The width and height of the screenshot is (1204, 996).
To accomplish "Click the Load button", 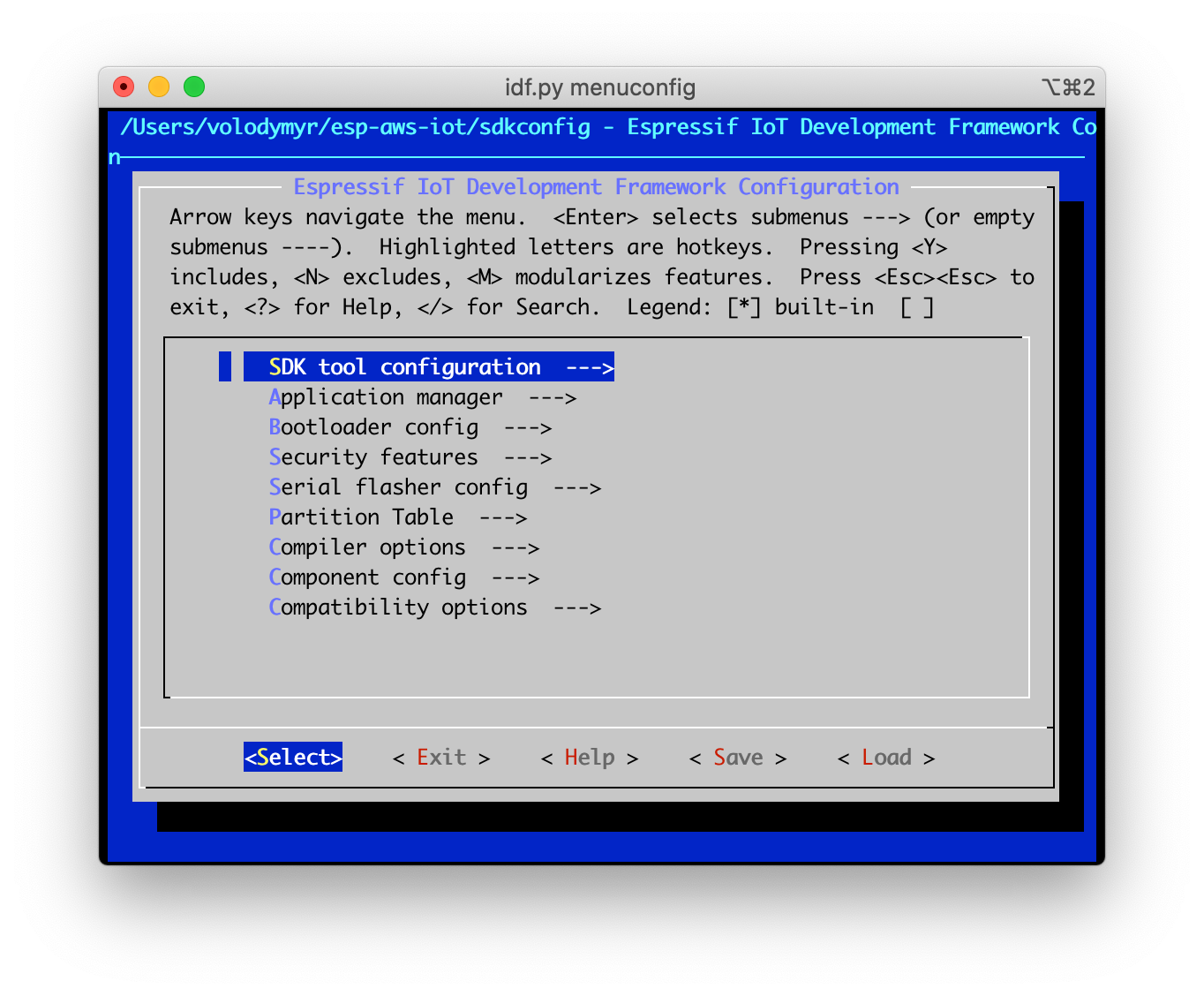I will (885, 758).
